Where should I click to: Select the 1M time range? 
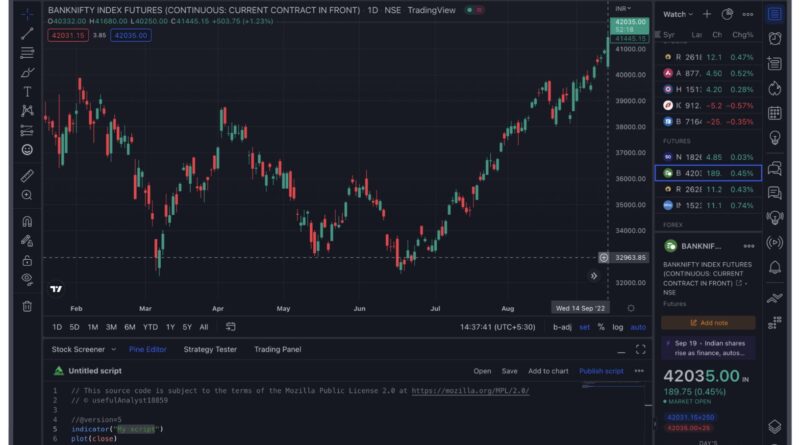(93, 327)
